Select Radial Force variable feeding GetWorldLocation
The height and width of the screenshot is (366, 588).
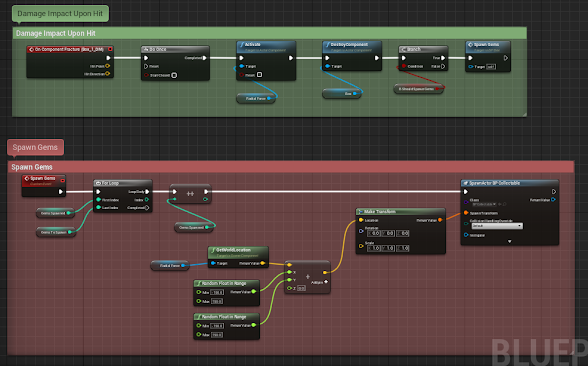tap(170, 266)
